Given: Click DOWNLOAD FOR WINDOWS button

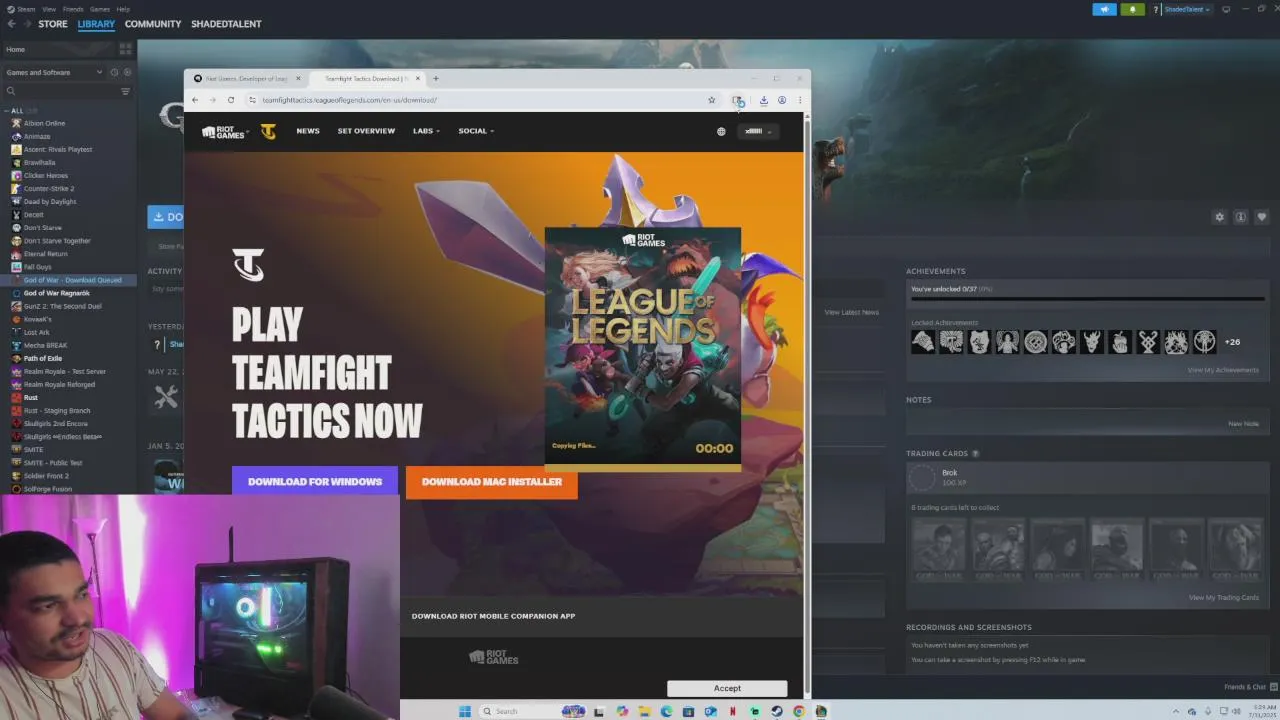Looking at the screenshot, I should pos(315,481).
